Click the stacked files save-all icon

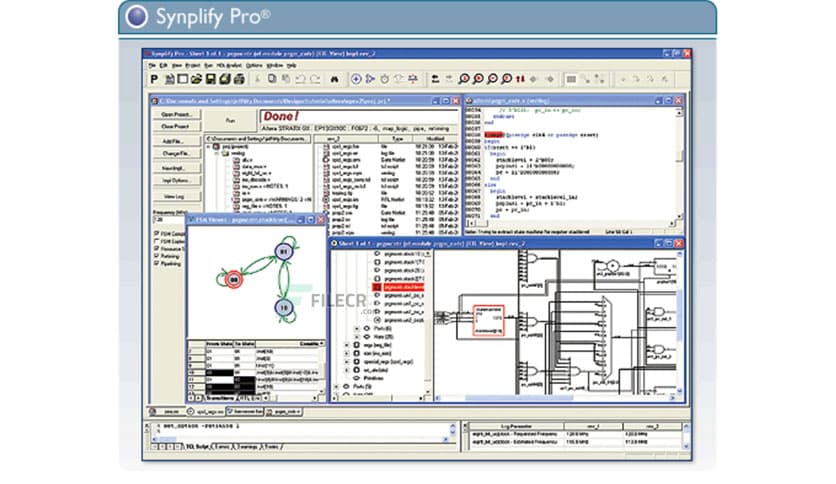pos(225,79)
